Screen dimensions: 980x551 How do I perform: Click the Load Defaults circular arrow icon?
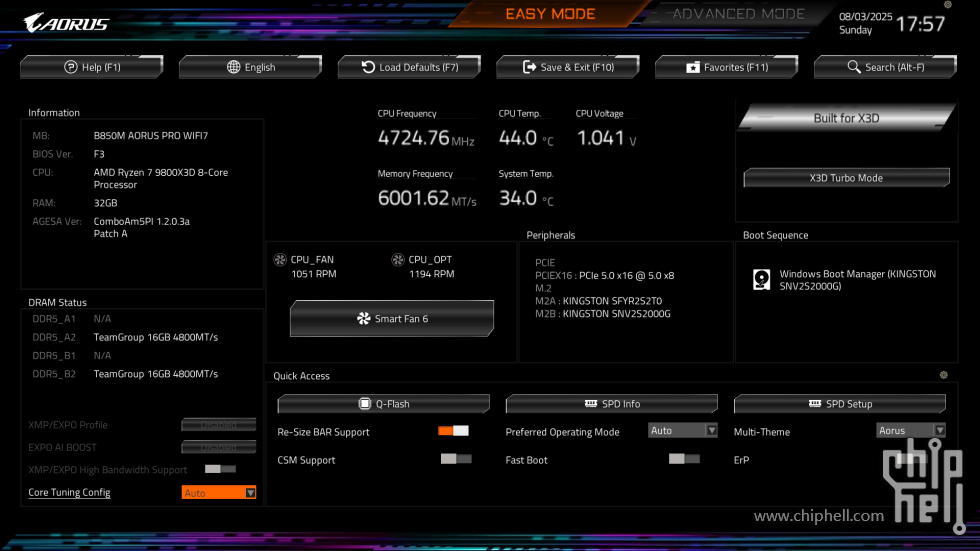[x=368, y=67]
